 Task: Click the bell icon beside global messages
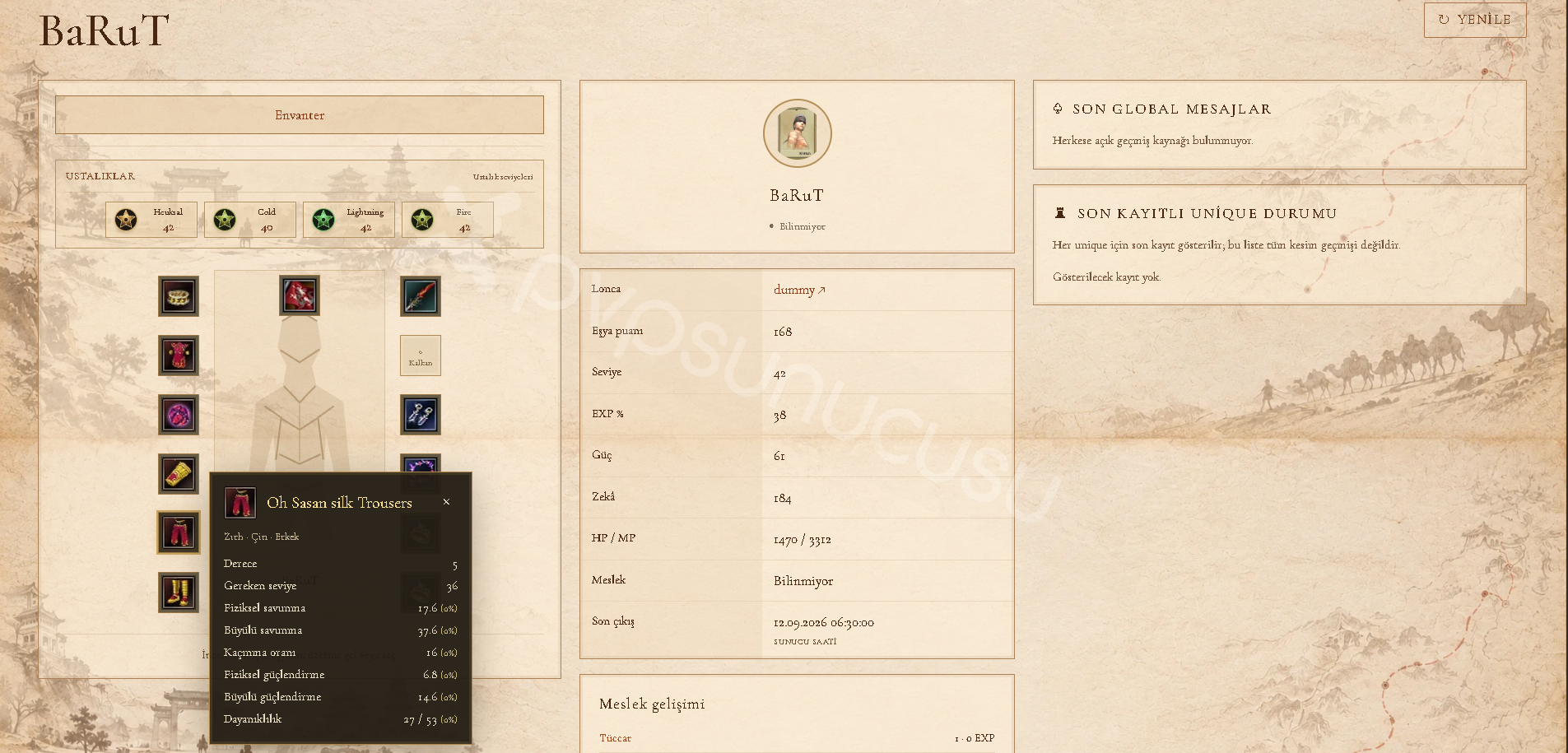click(x=1058, y=109)
